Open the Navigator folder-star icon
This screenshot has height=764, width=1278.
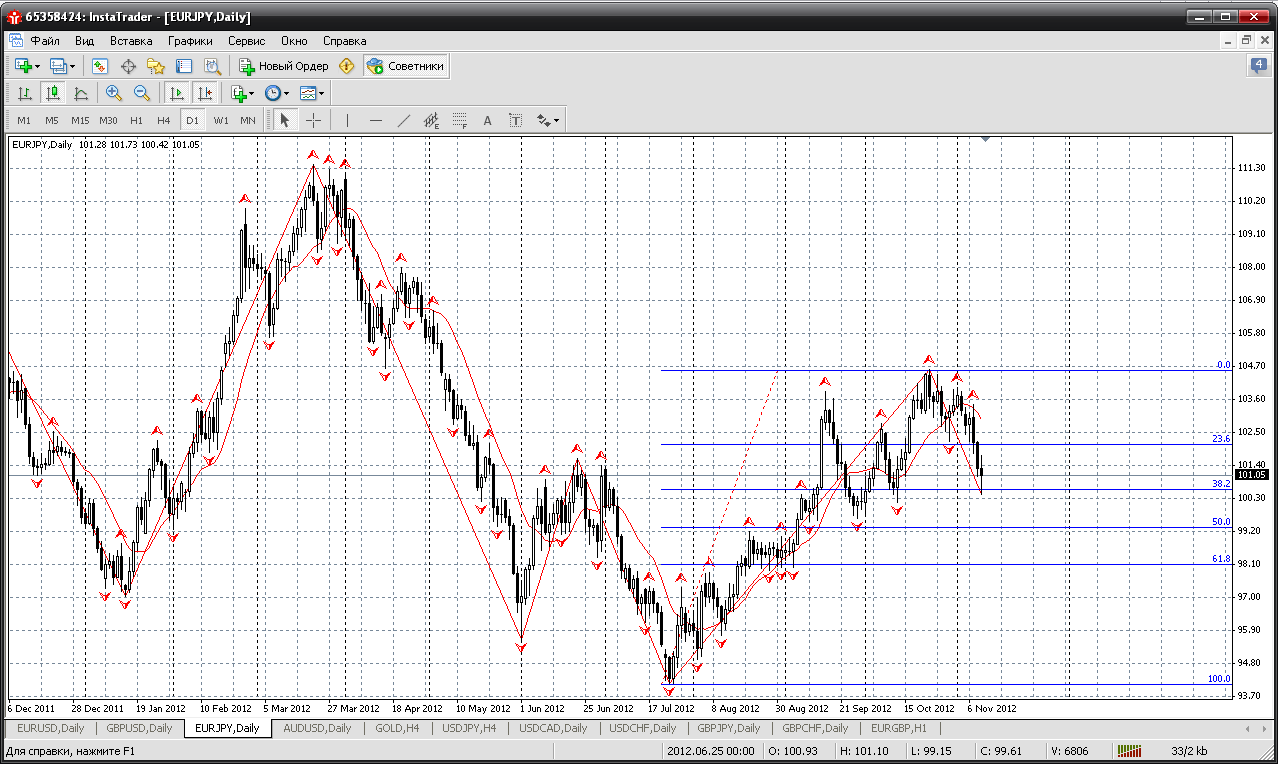tap(156, 66)
